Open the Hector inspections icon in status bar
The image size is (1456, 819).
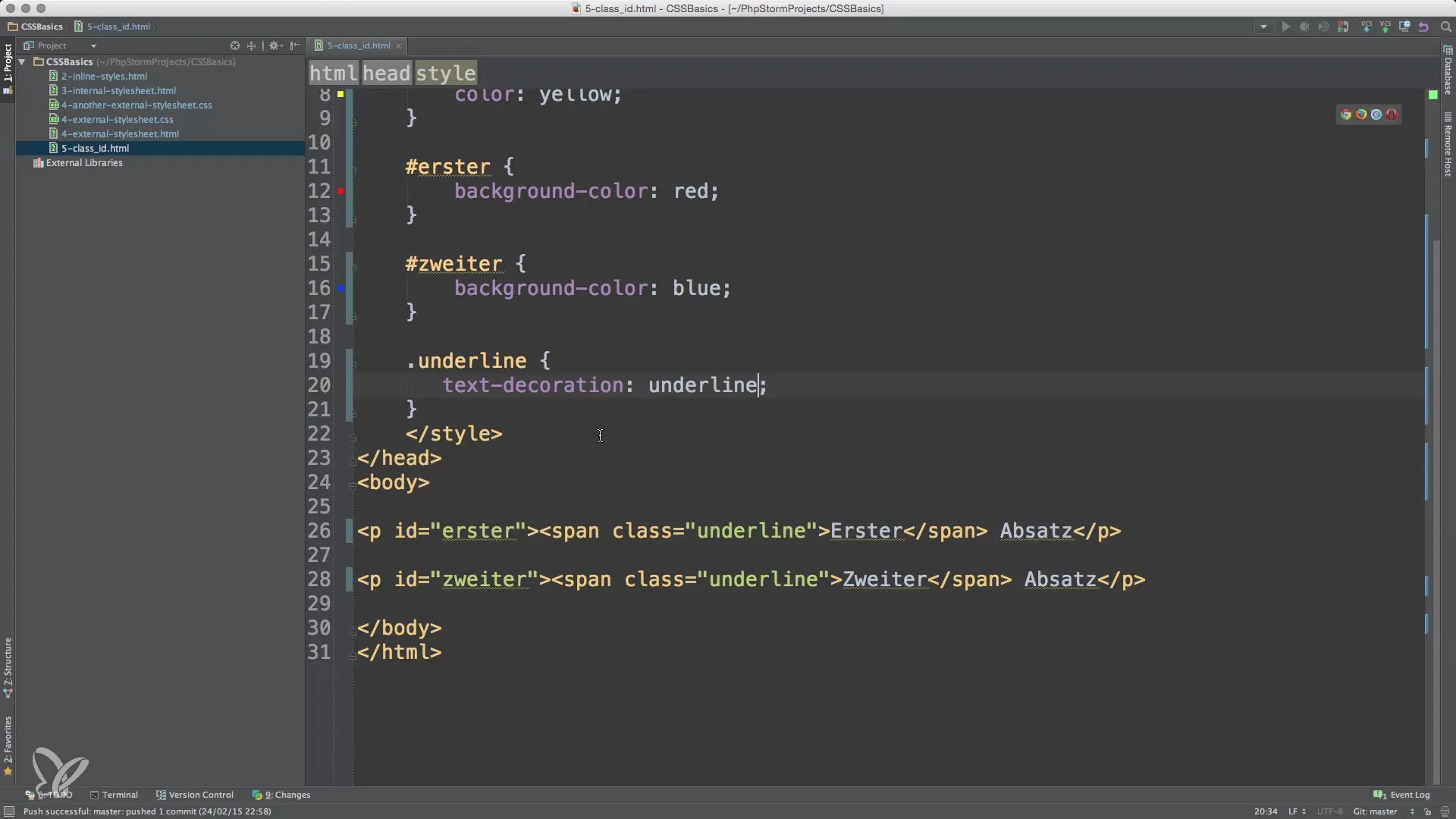click(1445, 811)
